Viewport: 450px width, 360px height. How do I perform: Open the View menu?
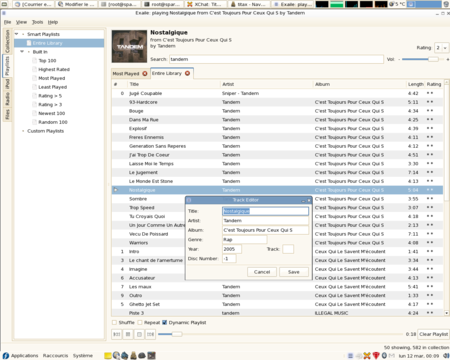tap(21, 22)
